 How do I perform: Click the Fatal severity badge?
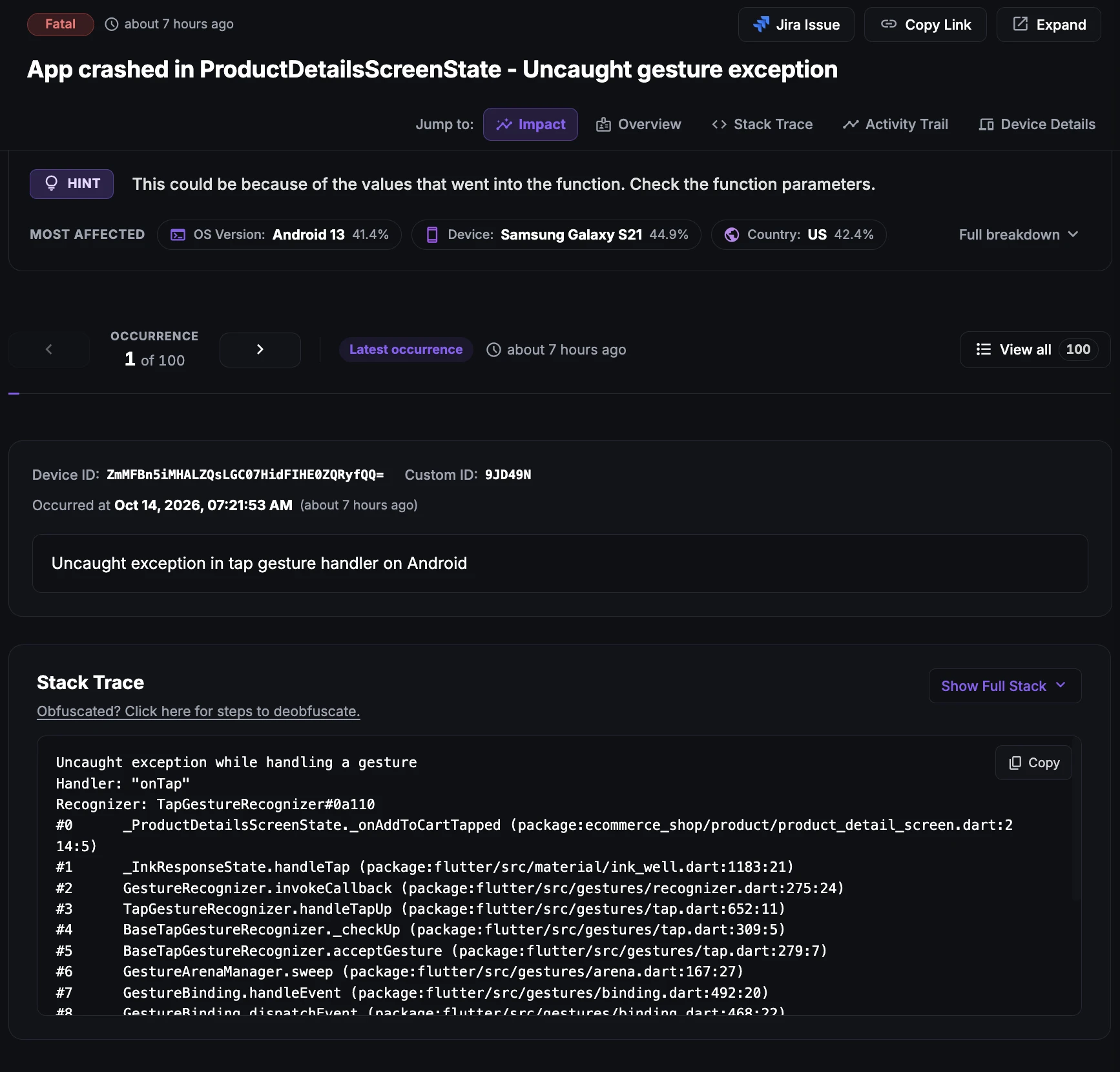[x=61, y=24]
